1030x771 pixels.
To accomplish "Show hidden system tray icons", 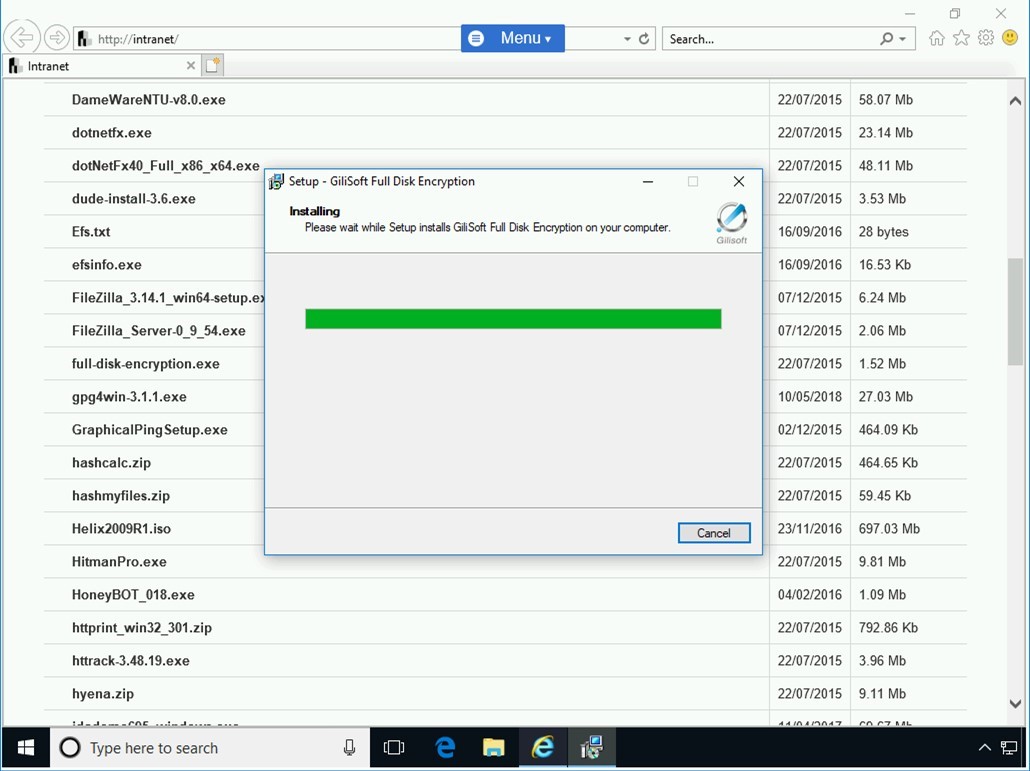I will 984,747.
